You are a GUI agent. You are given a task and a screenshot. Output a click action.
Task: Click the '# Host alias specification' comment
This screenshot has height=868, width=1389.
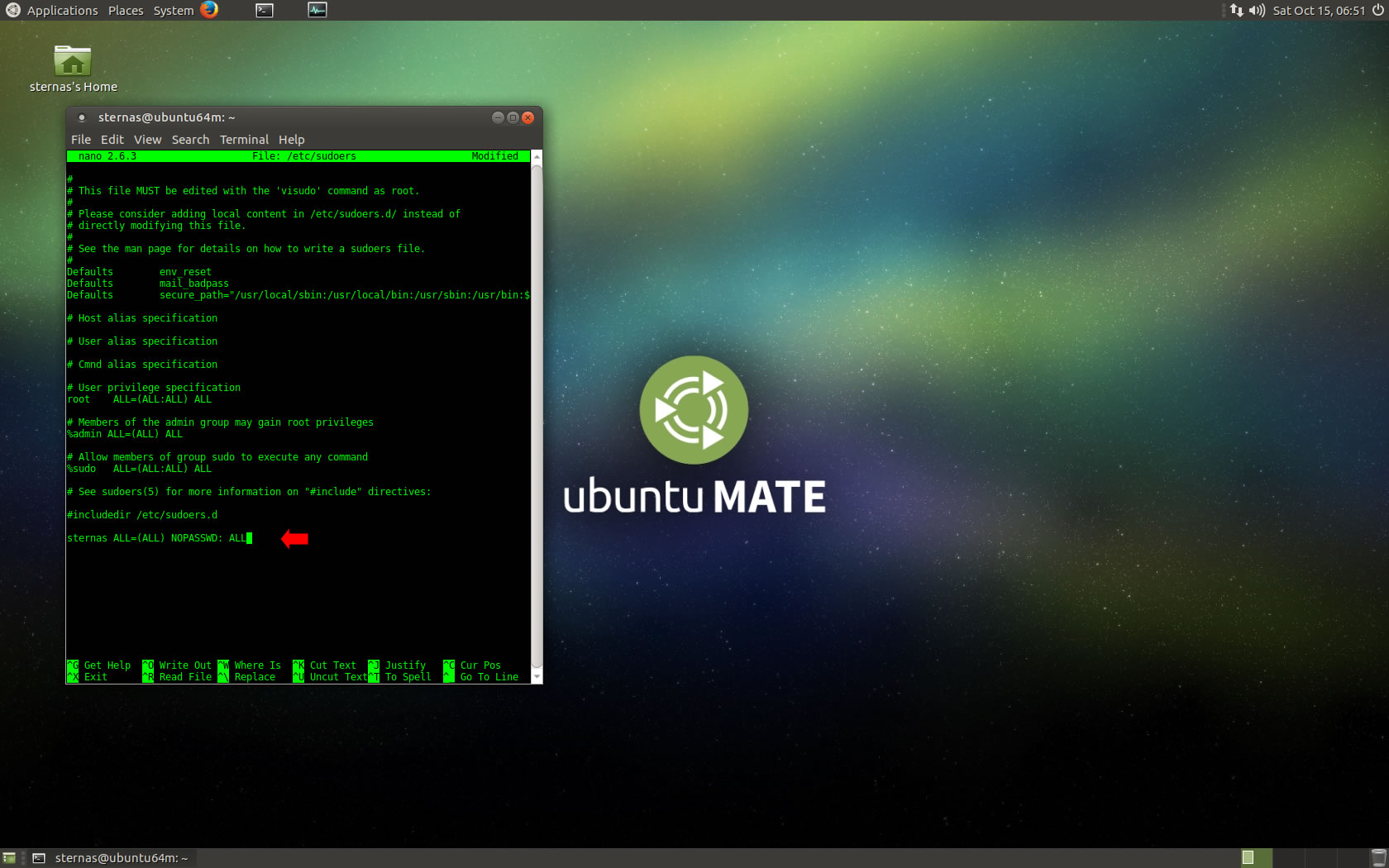pyautogui.click(x=142, y=318)
